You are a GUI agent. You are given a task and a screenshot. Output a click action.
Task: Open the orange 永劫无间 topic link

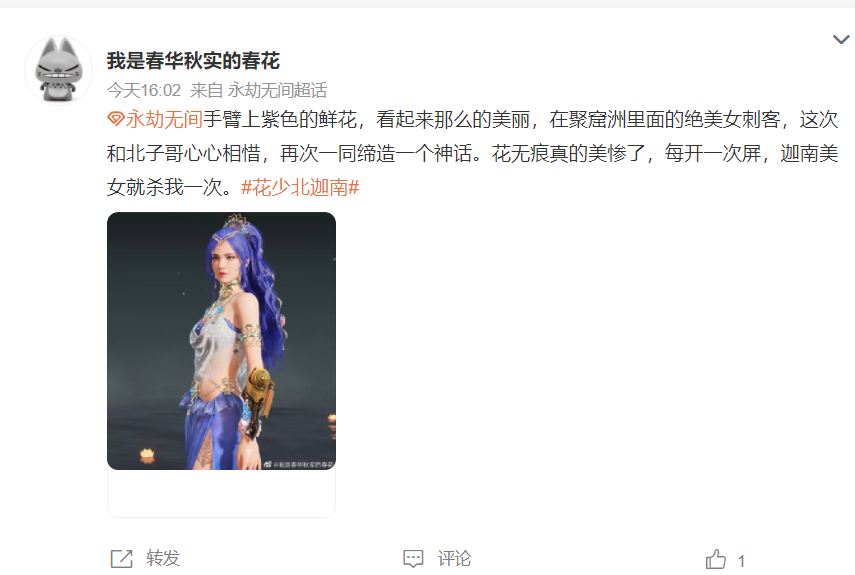point(164,119)
